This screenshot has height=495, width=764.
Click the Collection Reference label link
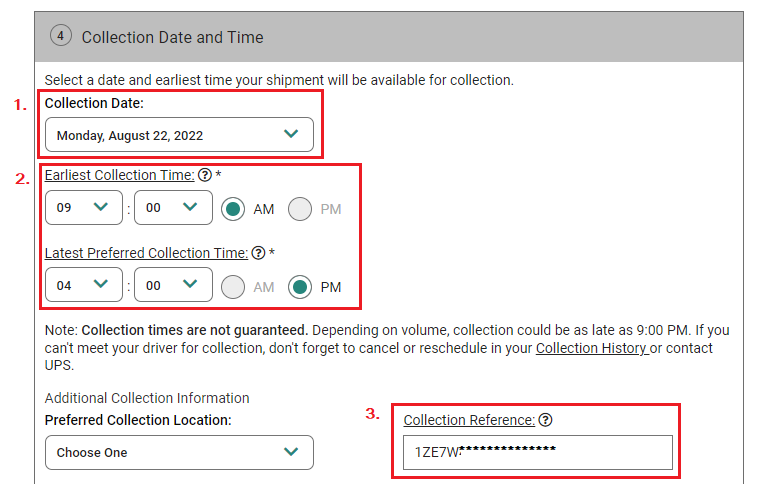(x=469, y=420)
